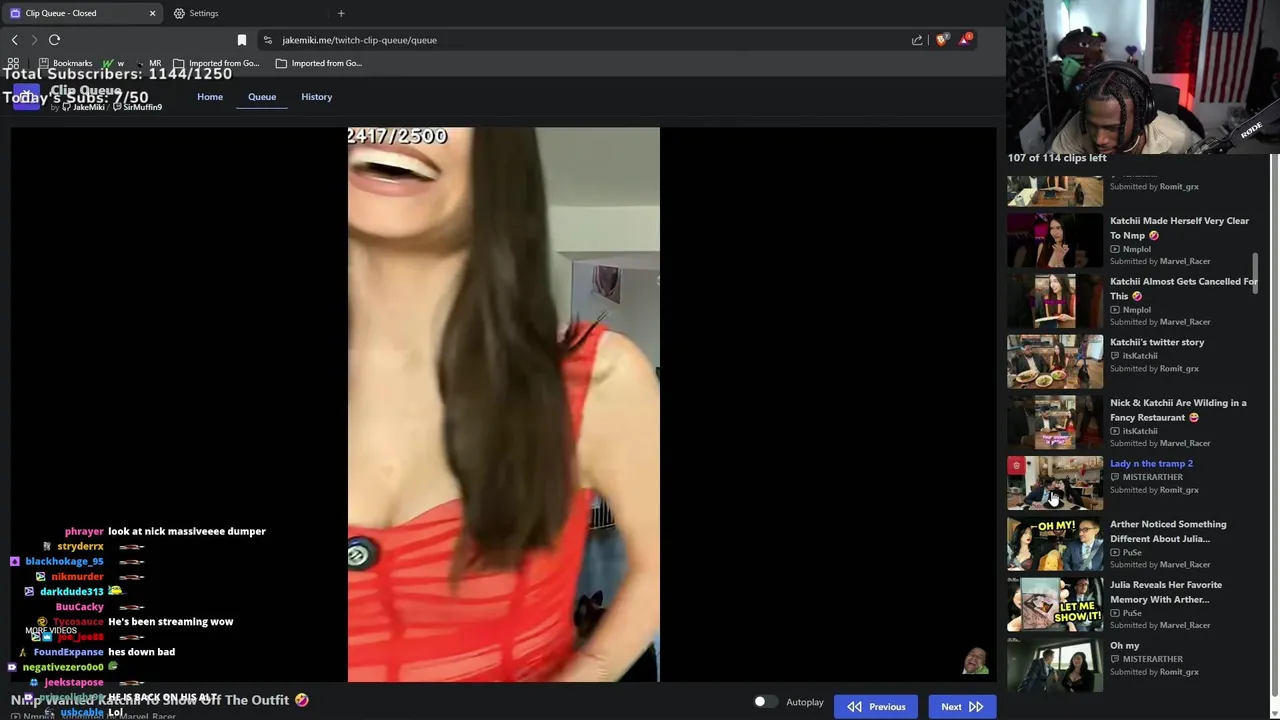Open the apps grid icon in the bookmarks bar

pyautogui.click(x=13, y=63)
